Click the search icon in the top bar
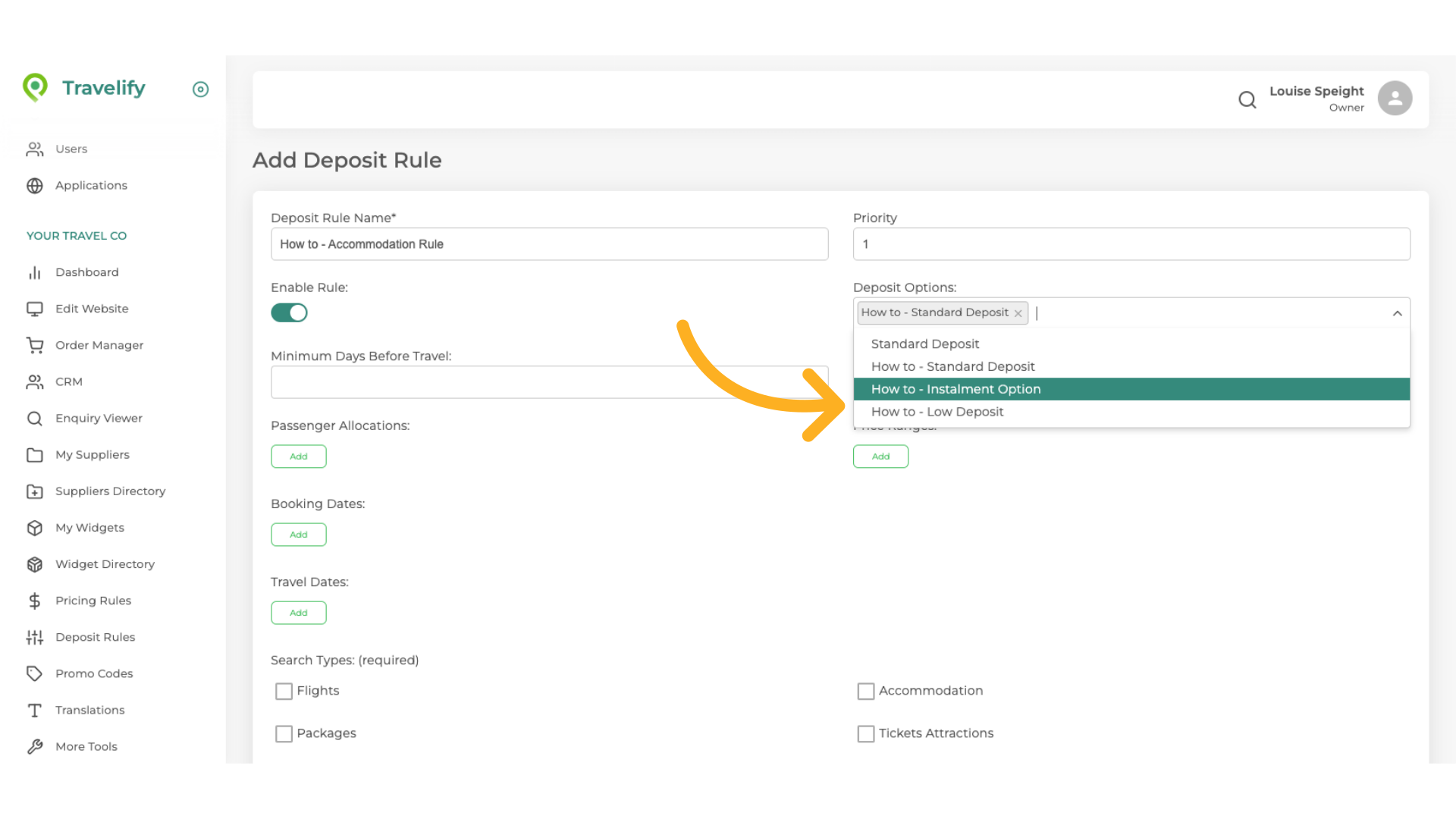 tap(1247, 99)
